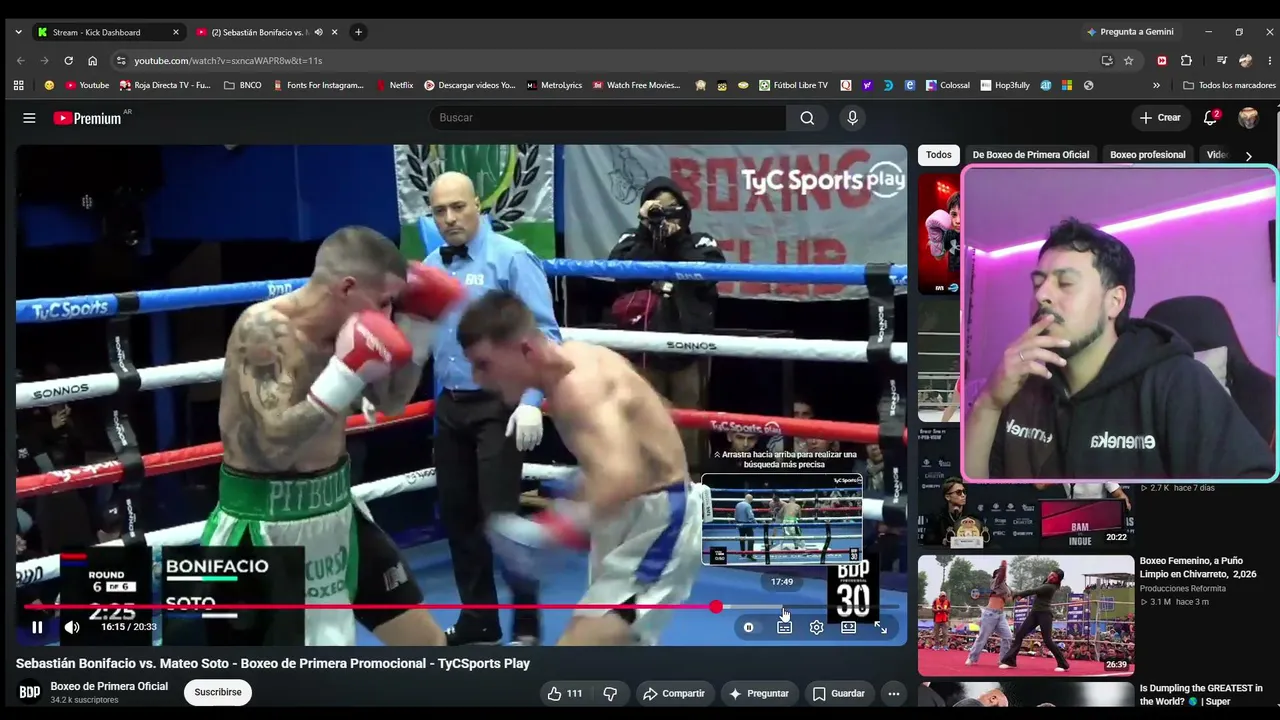Open the Youtube bookmark

pyautogui.click(x=87, y=86)
